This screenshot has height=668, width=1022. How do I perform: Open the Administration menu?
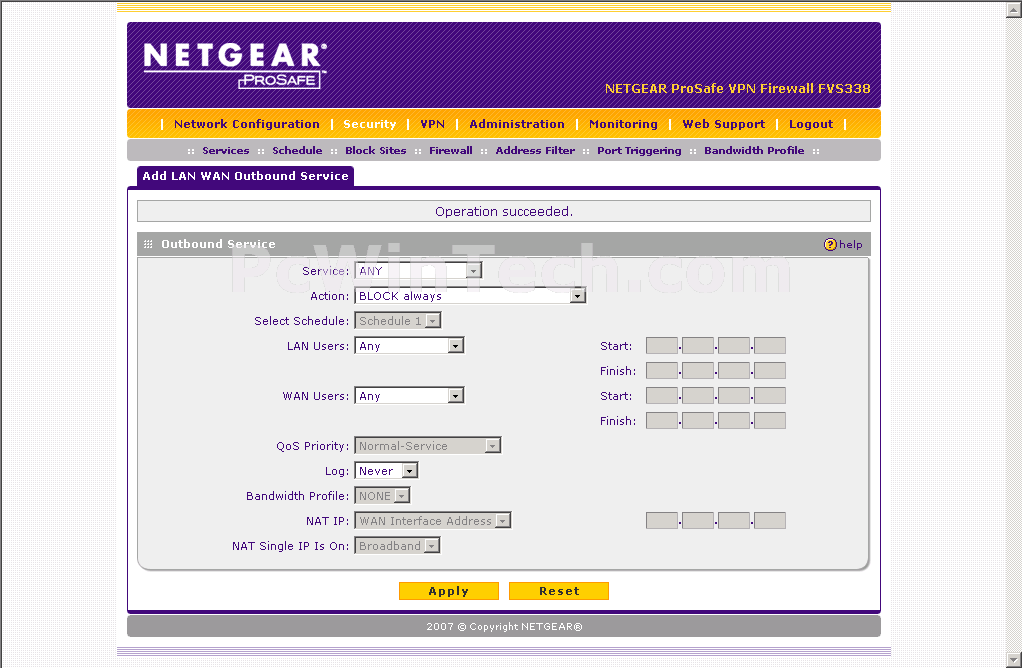(517, 124)
